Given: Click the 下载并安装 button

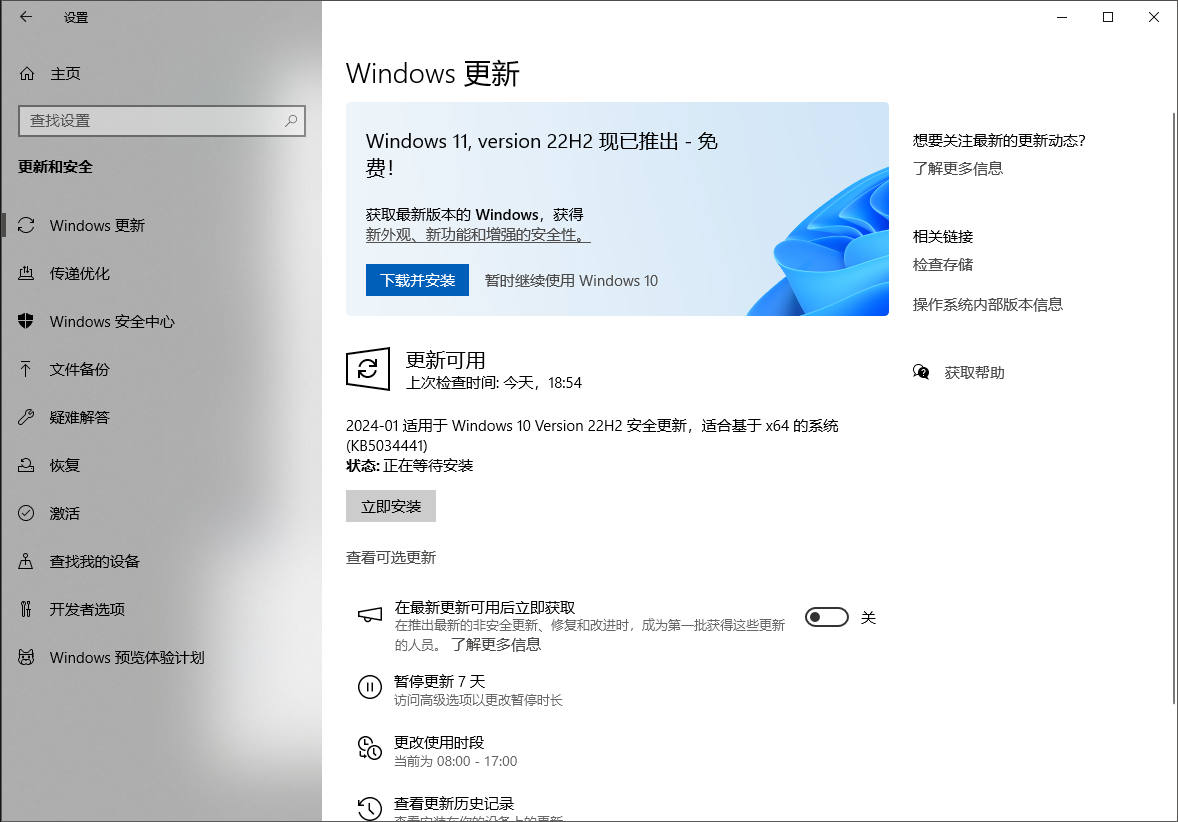Looking at the screenshot, I should 417,281.
